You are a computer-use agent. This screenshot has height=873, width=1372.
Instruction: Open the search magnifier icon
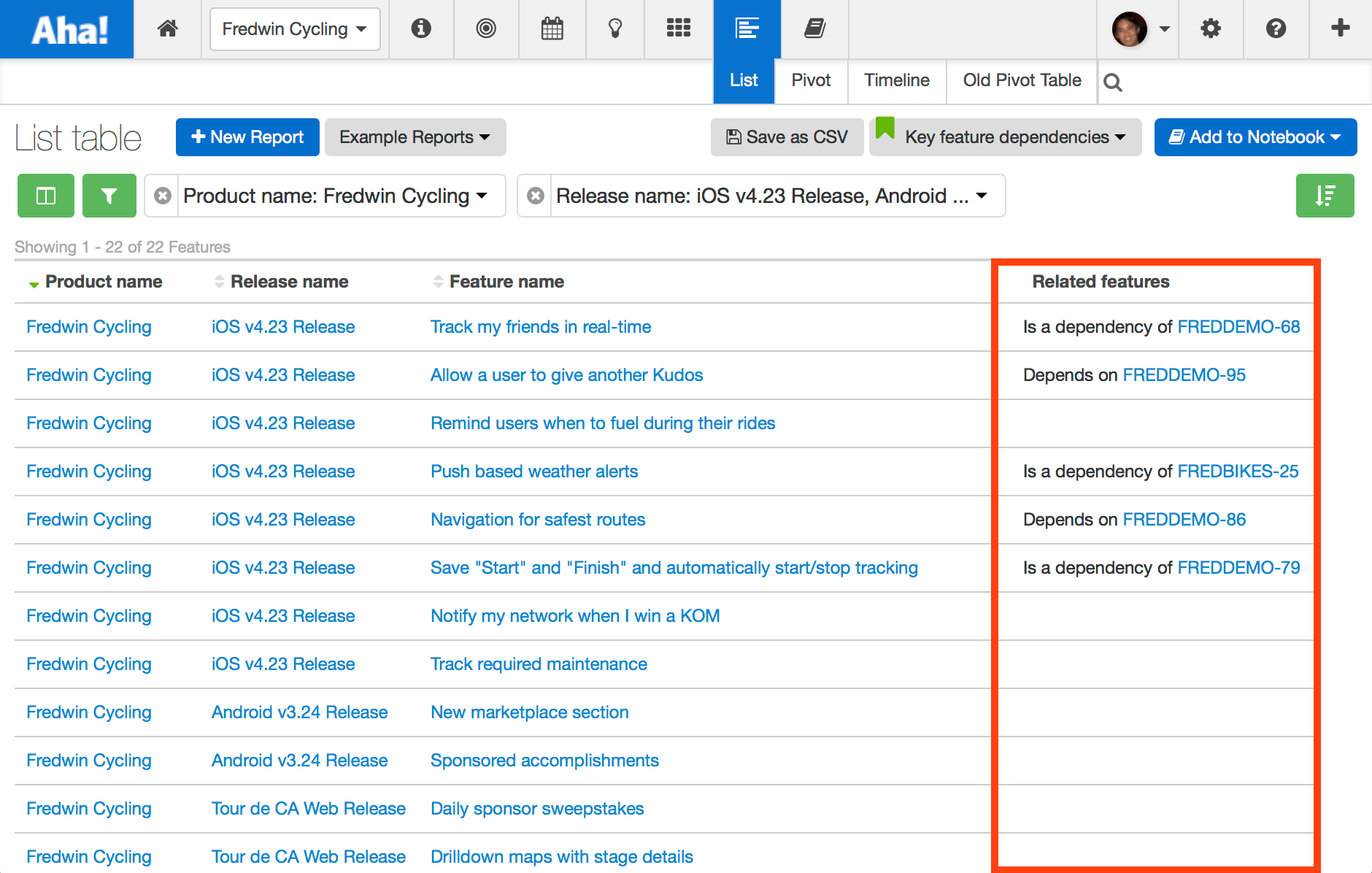tap(1113, 82)
